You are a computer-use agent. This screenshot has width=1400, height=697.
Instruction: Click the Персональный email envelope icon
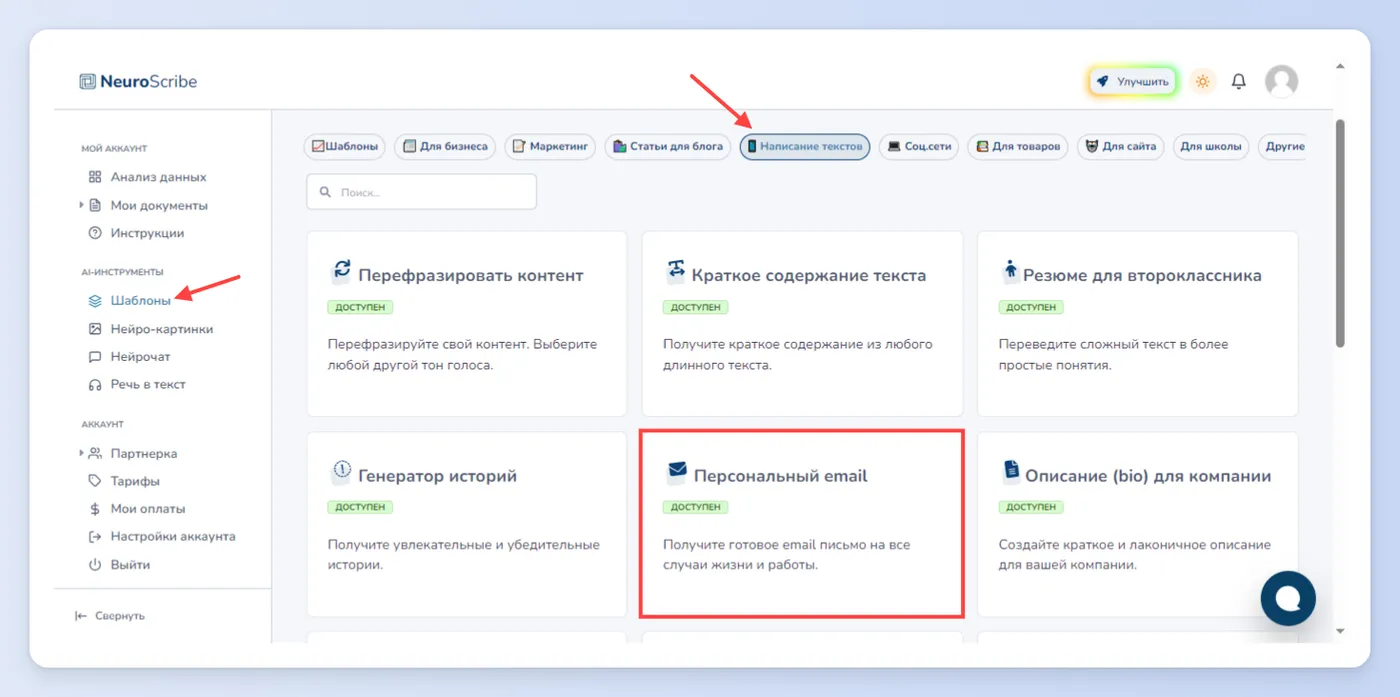(677, 472)
